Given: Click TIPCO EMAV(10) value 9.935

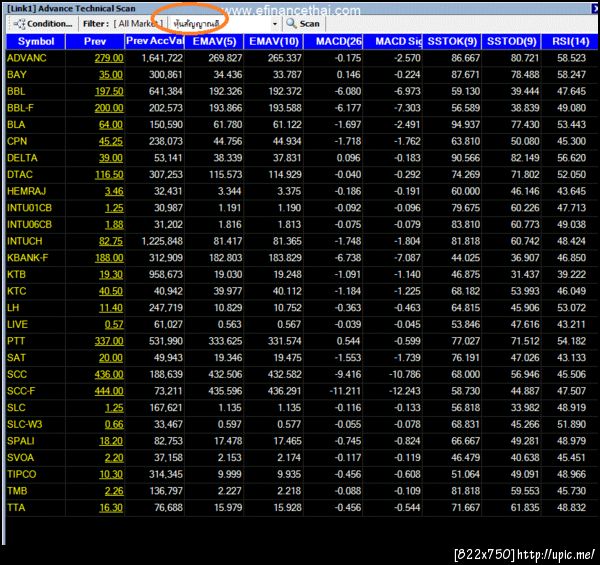Looking at the screenshot, I should click(289, 474).
